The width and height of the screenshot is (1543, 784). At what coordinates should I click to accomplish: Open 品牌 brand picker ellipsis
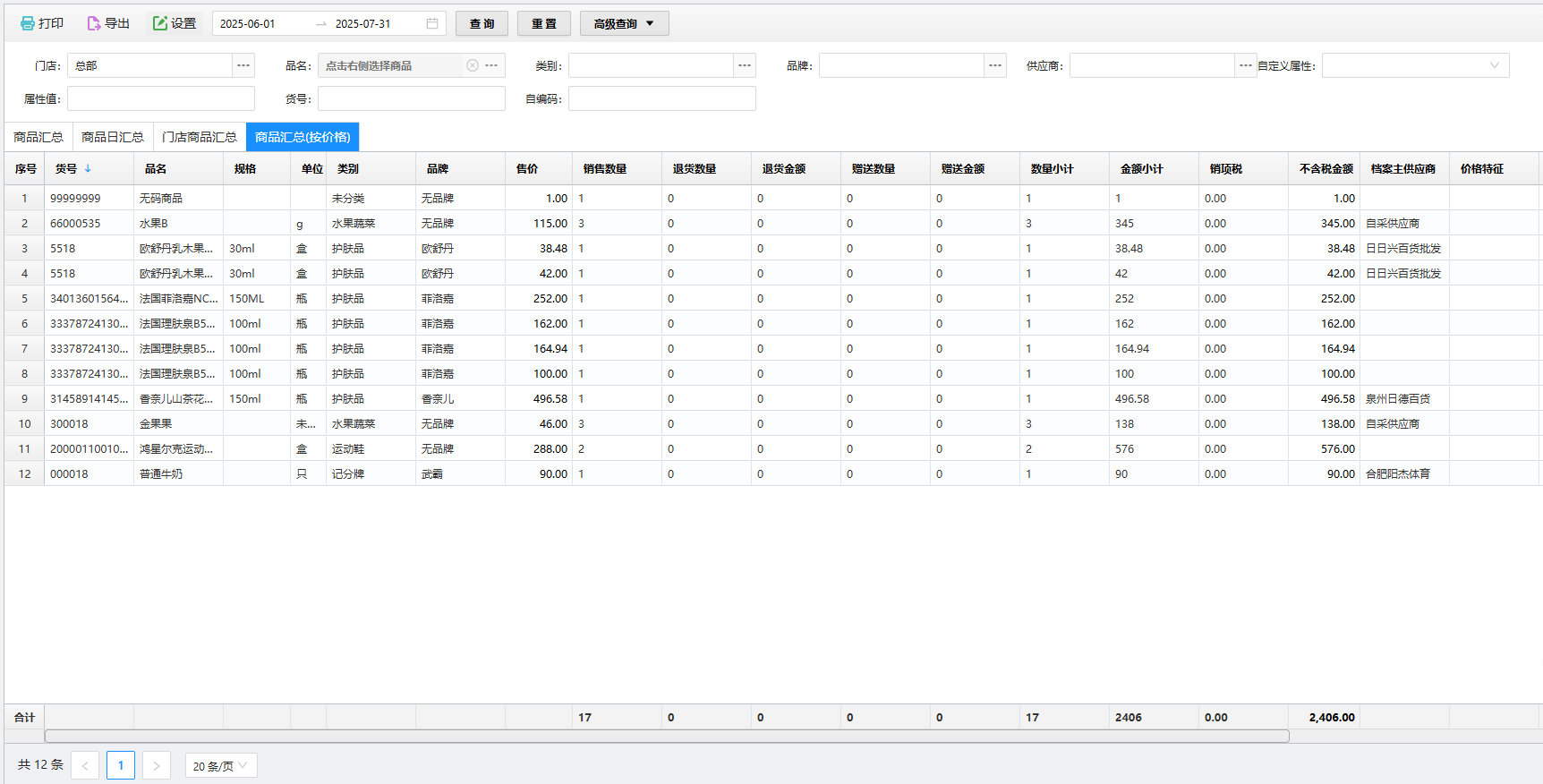click(995, 65)
